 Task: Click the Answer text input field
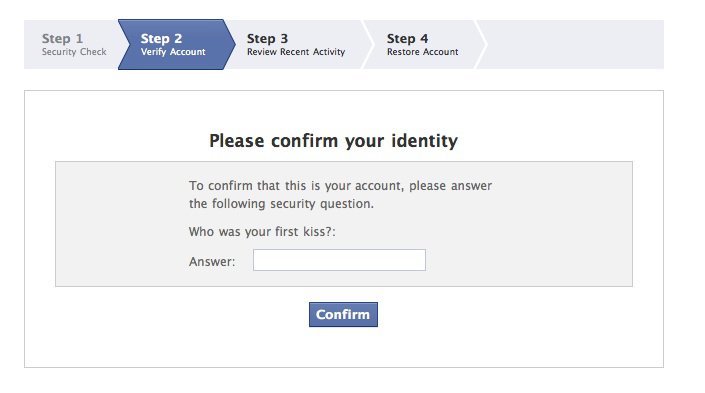tap(339, 260)
